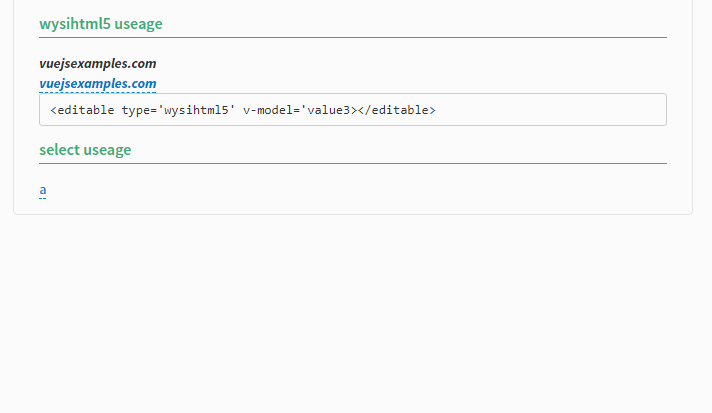Click divider line under "wysihtml5 useage" heading

click(x=352, y=37)
